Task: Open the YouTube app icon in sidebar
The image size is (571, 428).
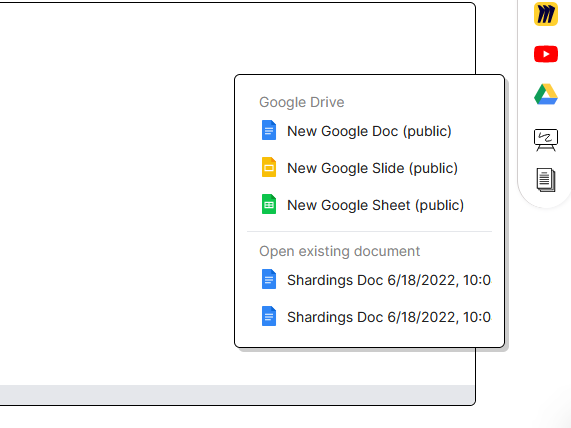Action: click(x=546, y=54)
